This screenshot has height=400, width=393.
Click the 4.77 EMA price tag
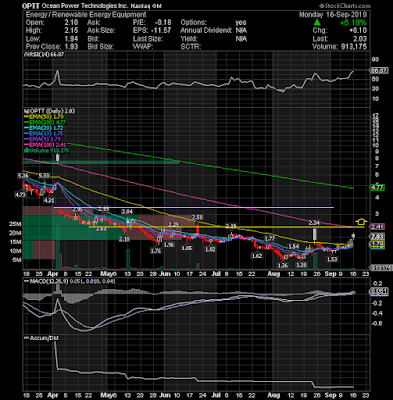[x=377, y=188]
